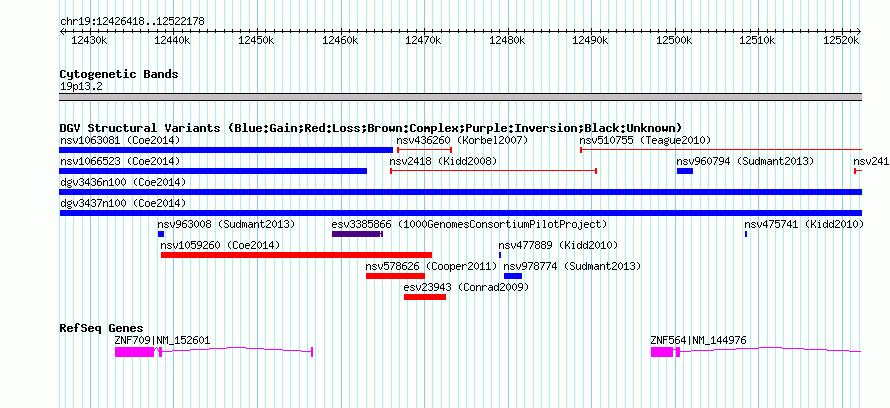Select the nsv436260 (Korbel2007) red loss line
This screenshot has height=408, width=890.
point(424,150)
